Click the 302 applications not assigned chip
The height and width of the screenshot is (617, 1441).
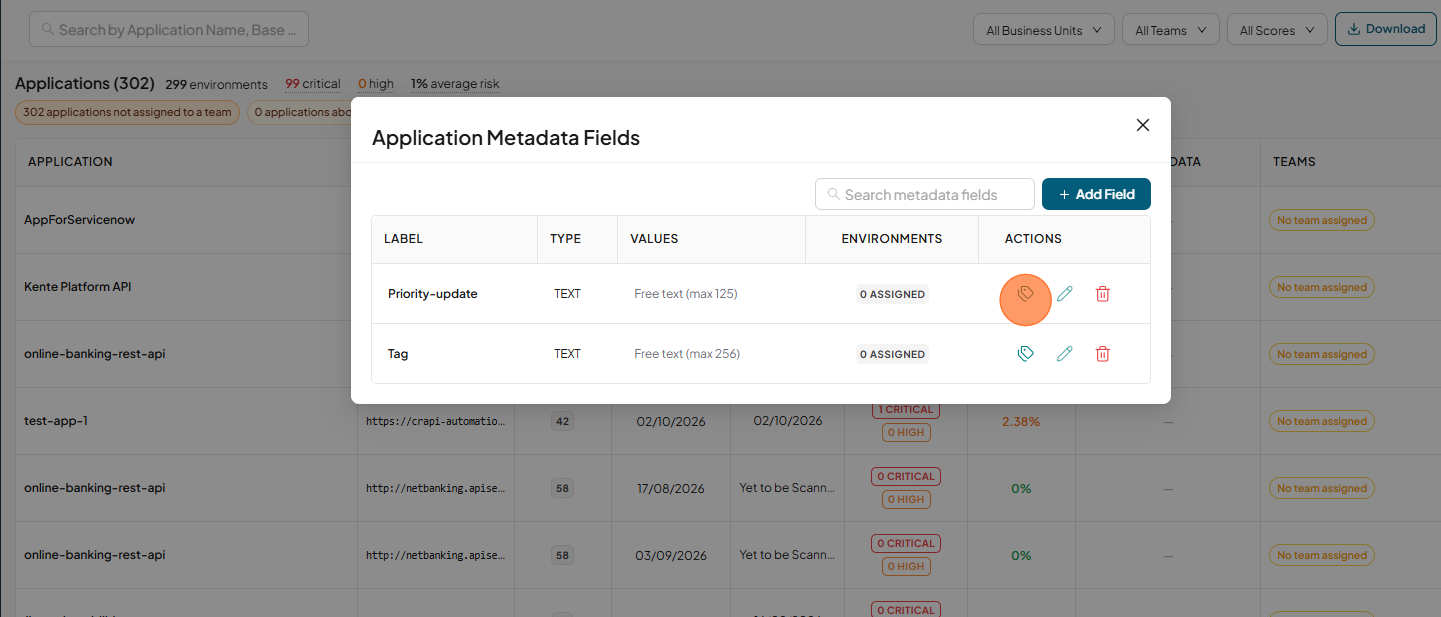pos(127,112)
